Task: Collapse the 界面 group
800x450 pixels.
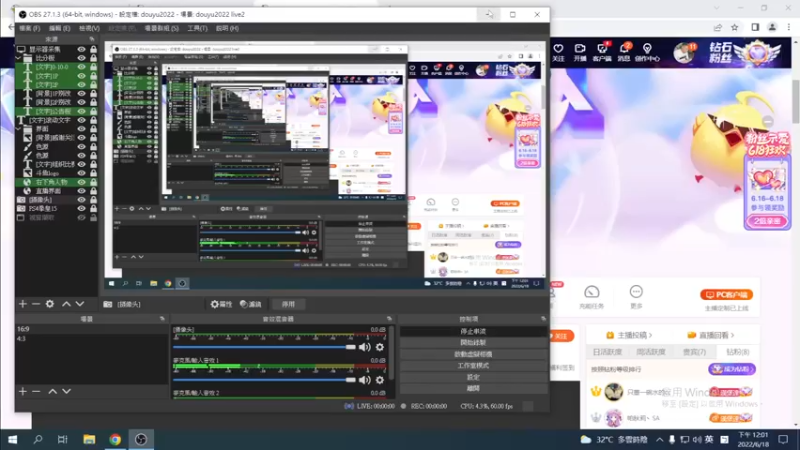Action: tap(19, 129)
